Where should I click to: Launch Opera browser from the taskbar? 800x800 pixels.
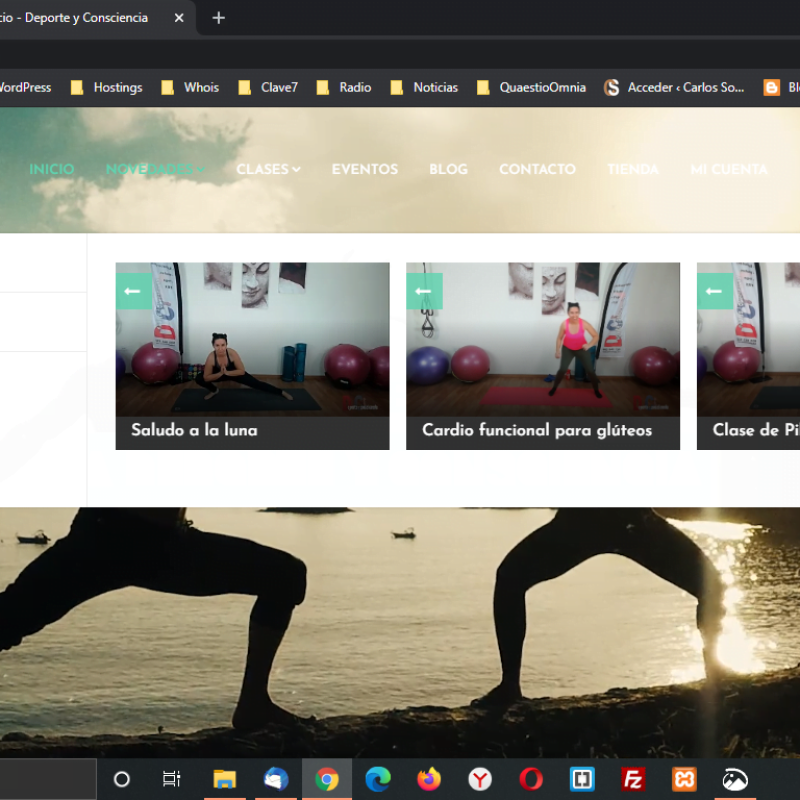tap(531, 779)
